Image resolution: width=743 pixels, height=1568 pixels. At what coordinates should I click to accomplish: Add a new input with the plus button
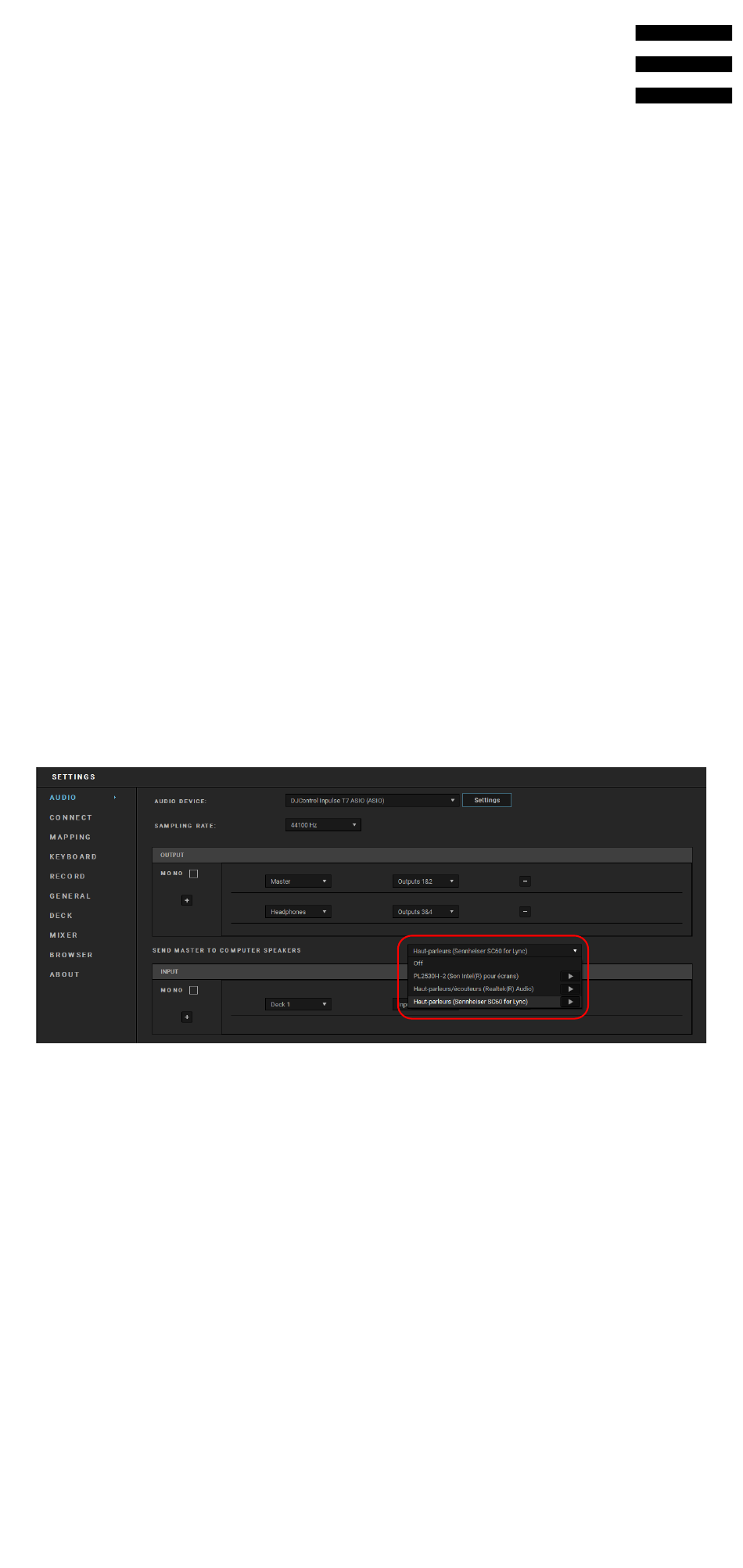187,1017
